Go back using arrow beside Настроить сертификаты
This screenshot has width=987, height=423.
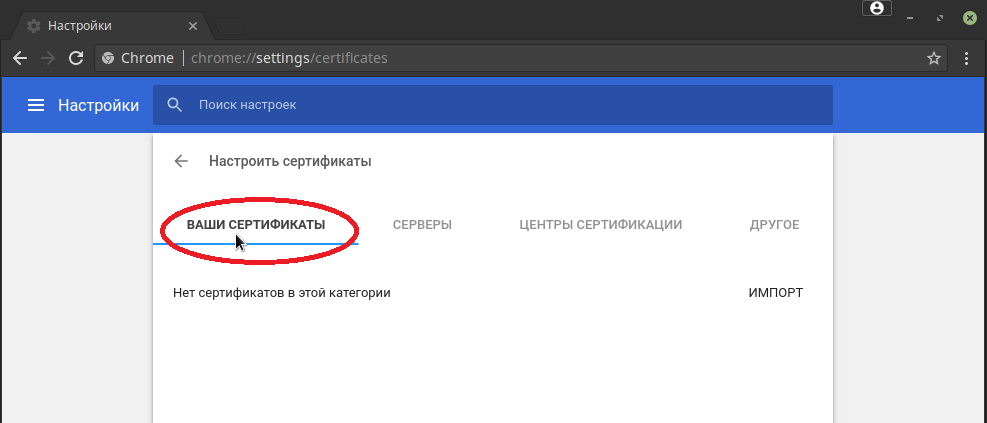pos(181,161)
